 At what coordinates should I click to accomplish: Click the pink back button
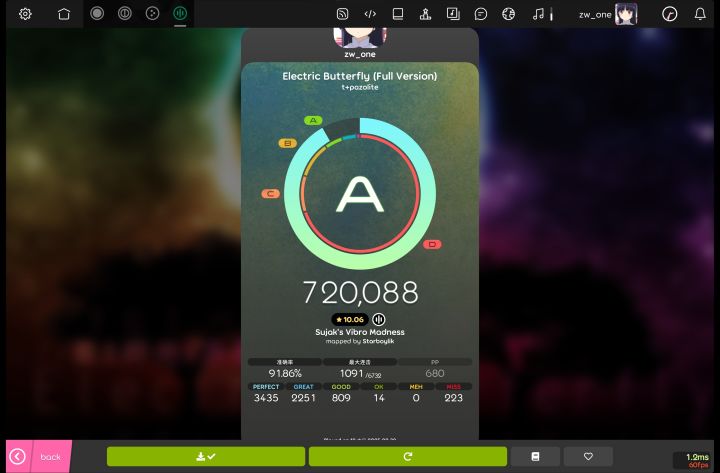coord(39,456)
